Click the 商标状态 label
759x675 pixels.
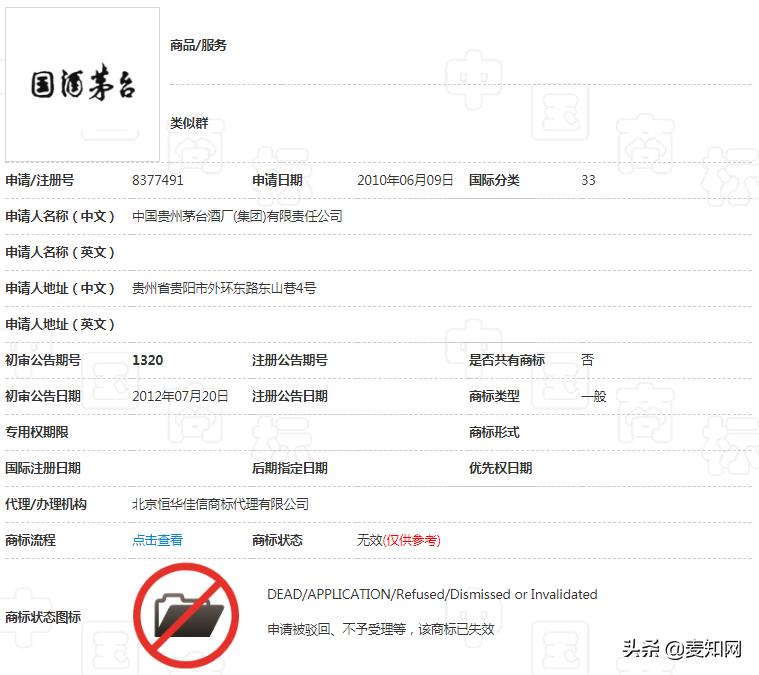click(x=277, y=540)
